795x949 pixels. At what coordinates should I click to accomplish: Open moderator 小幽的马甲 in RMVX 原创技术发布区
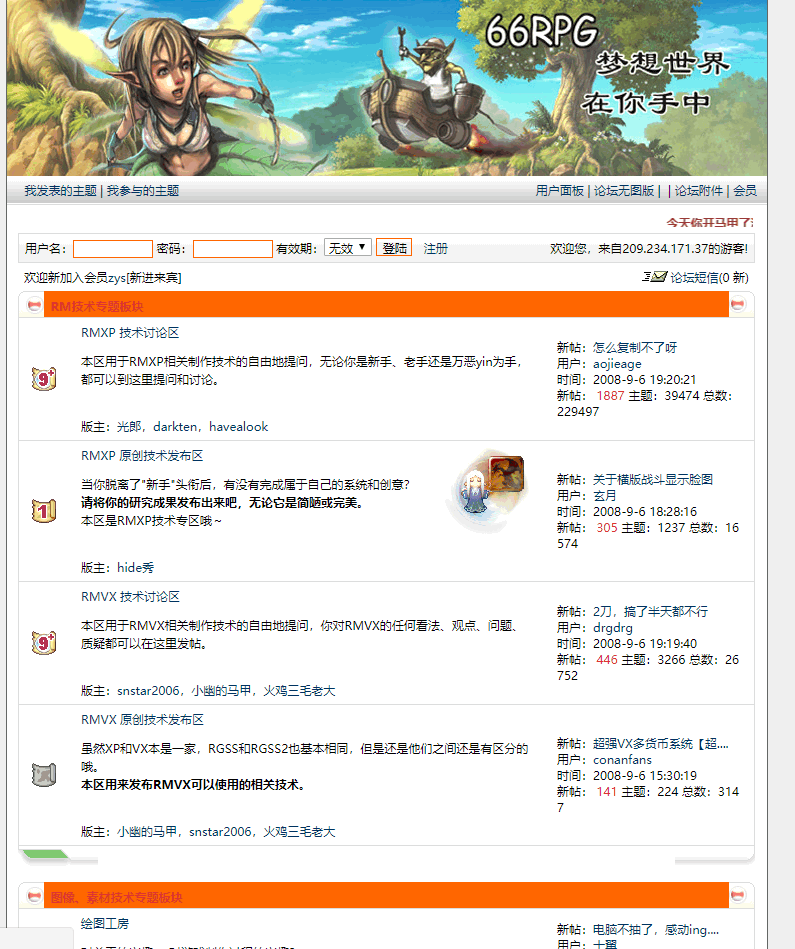147,832
